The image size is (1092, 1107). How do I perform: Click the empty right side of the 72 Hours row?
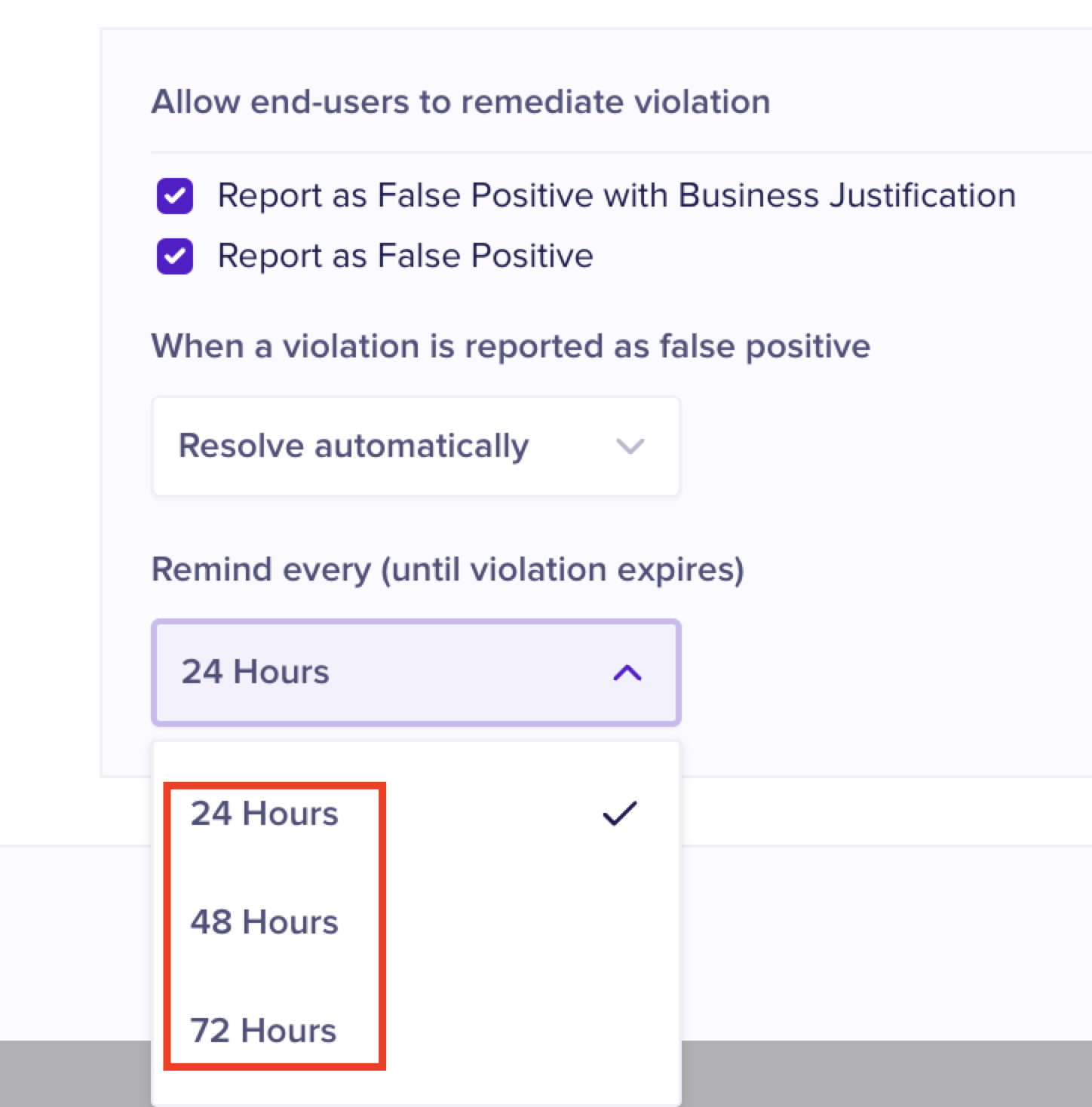543,1031
